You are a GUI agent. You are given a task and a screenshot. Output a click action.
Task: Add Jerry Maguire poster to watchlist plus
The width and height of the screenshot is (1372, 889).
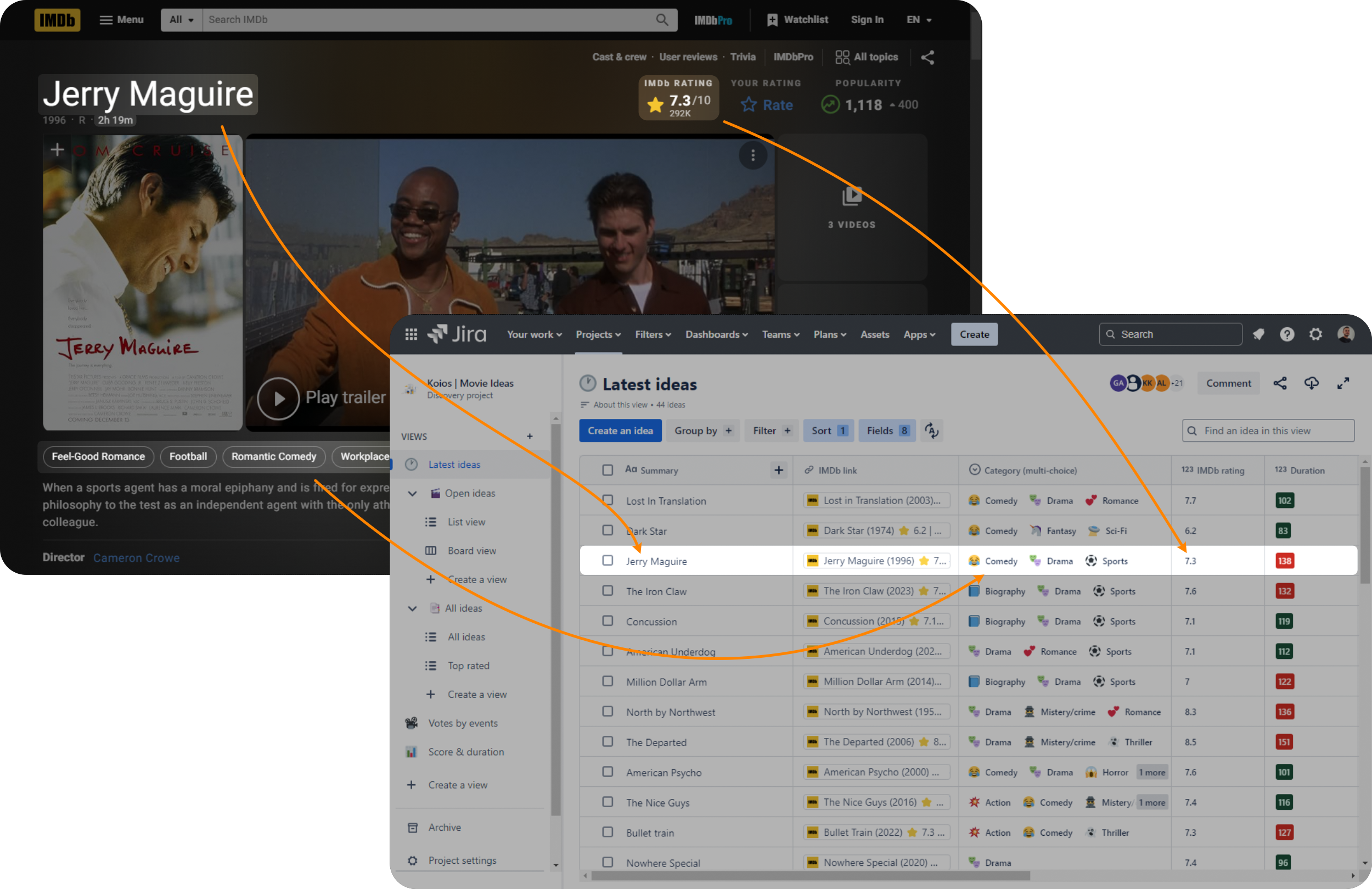[x=57, y=150]
